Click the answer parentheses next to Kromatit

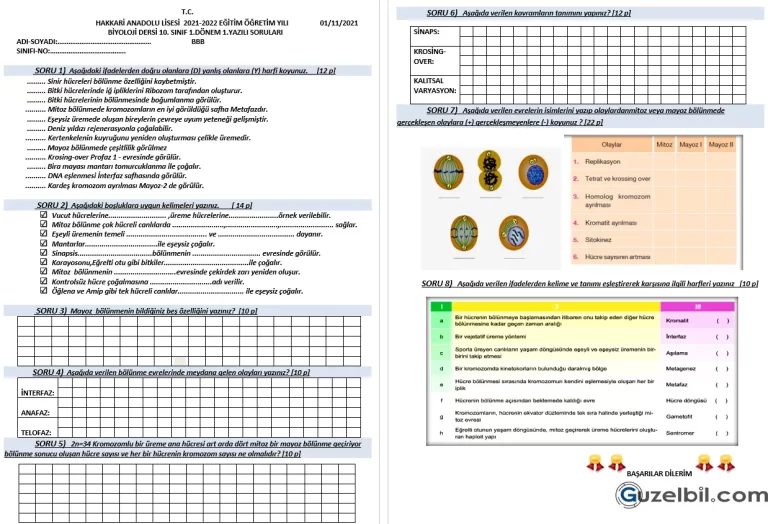[x=722, y=321]
